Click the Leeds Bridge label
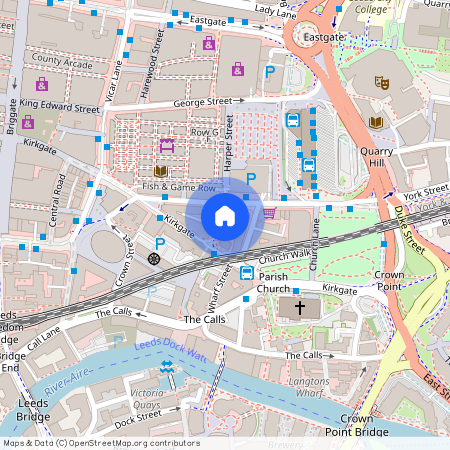Image resolution: width=450 pixels, height=450 pixels. point(33,410)
